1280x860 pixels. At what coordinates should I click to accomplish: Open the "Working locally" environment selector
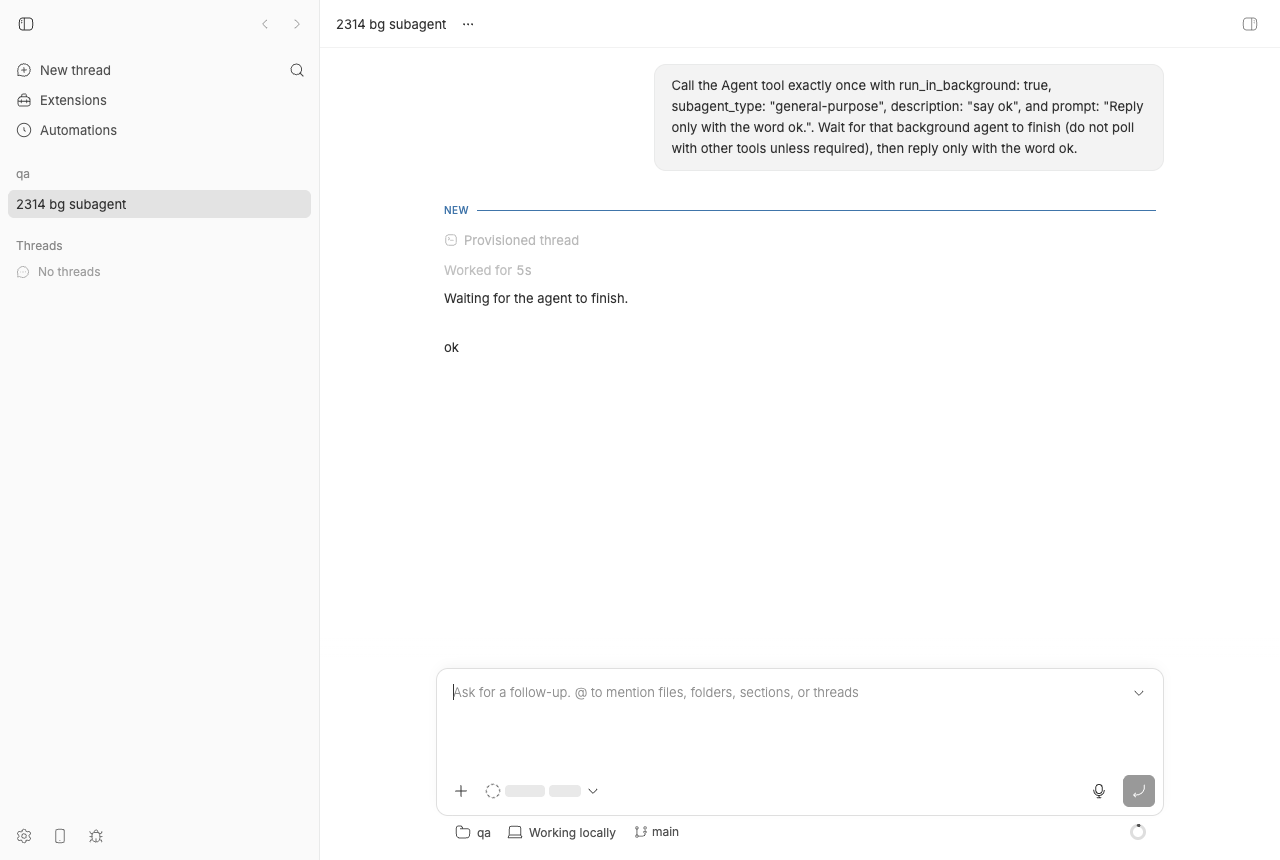(x=562, y=832)
